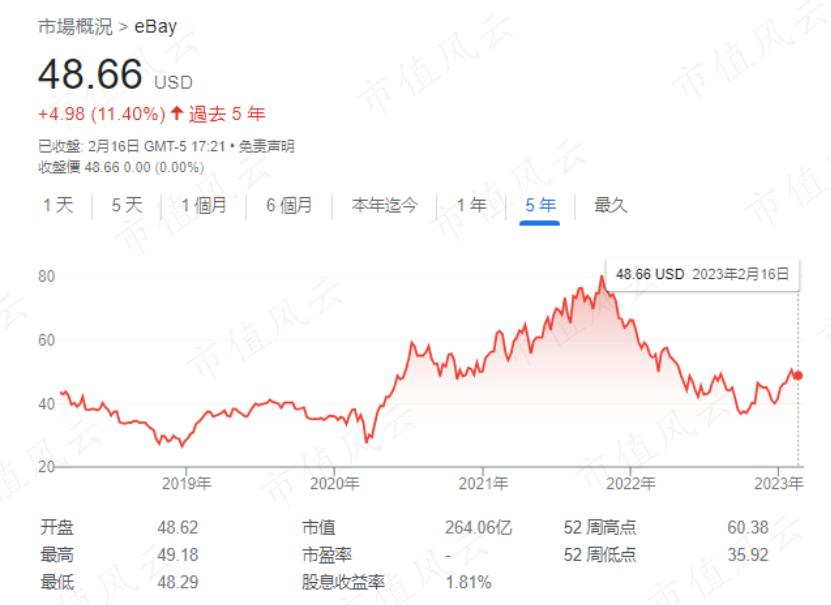Click the 收盤價 48.66 closing price line
Viewport: 831px width, 605px height.
[x=121, y=167]
